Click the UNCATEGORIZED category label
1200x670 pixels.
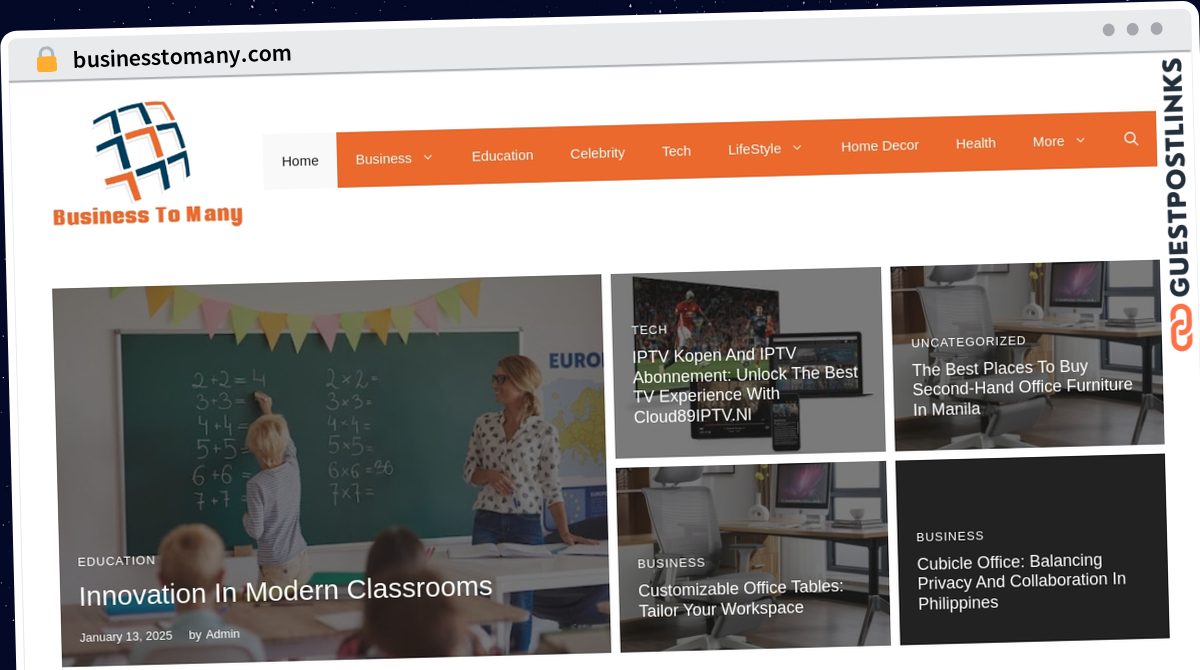(x=968, y=341)
